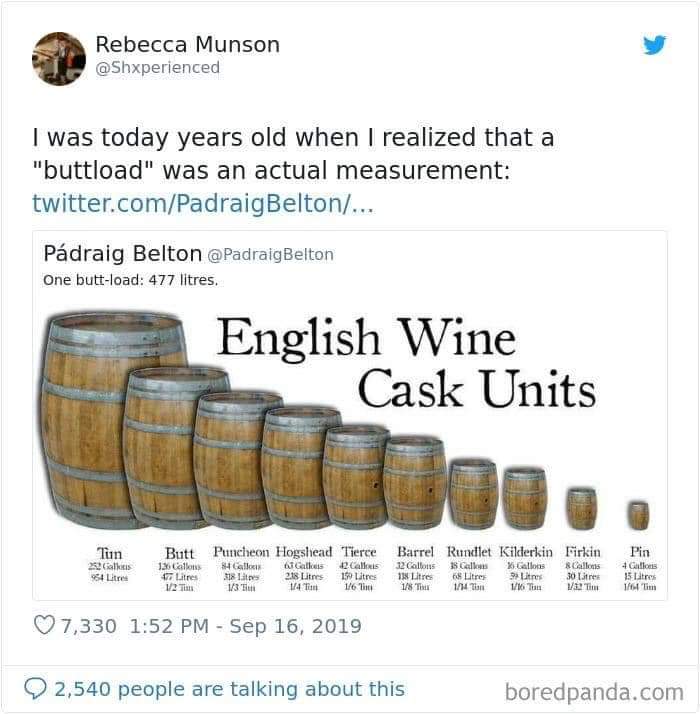The image size is (700, 714).
Task: Select the Firkin barrel in the image
Action: [581, 507]
